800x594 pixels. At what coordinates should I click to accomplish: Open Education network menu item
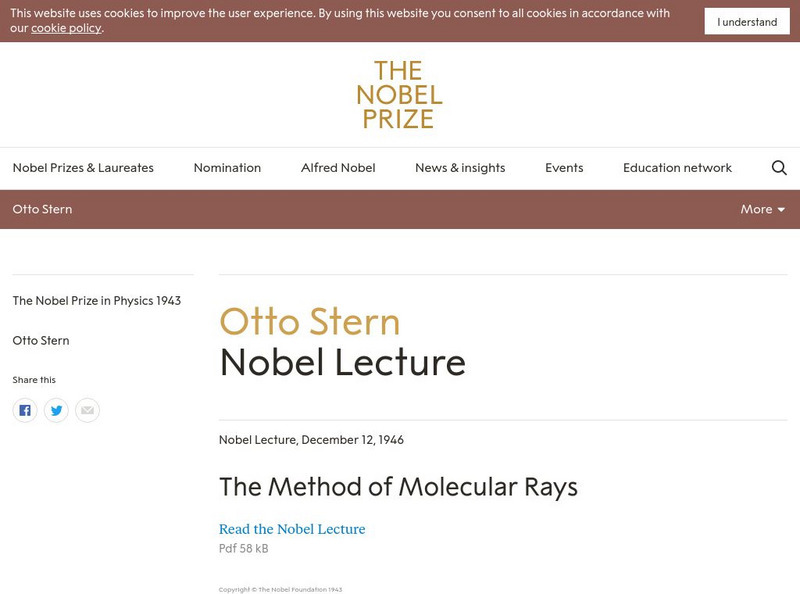[x=677, y=168]
